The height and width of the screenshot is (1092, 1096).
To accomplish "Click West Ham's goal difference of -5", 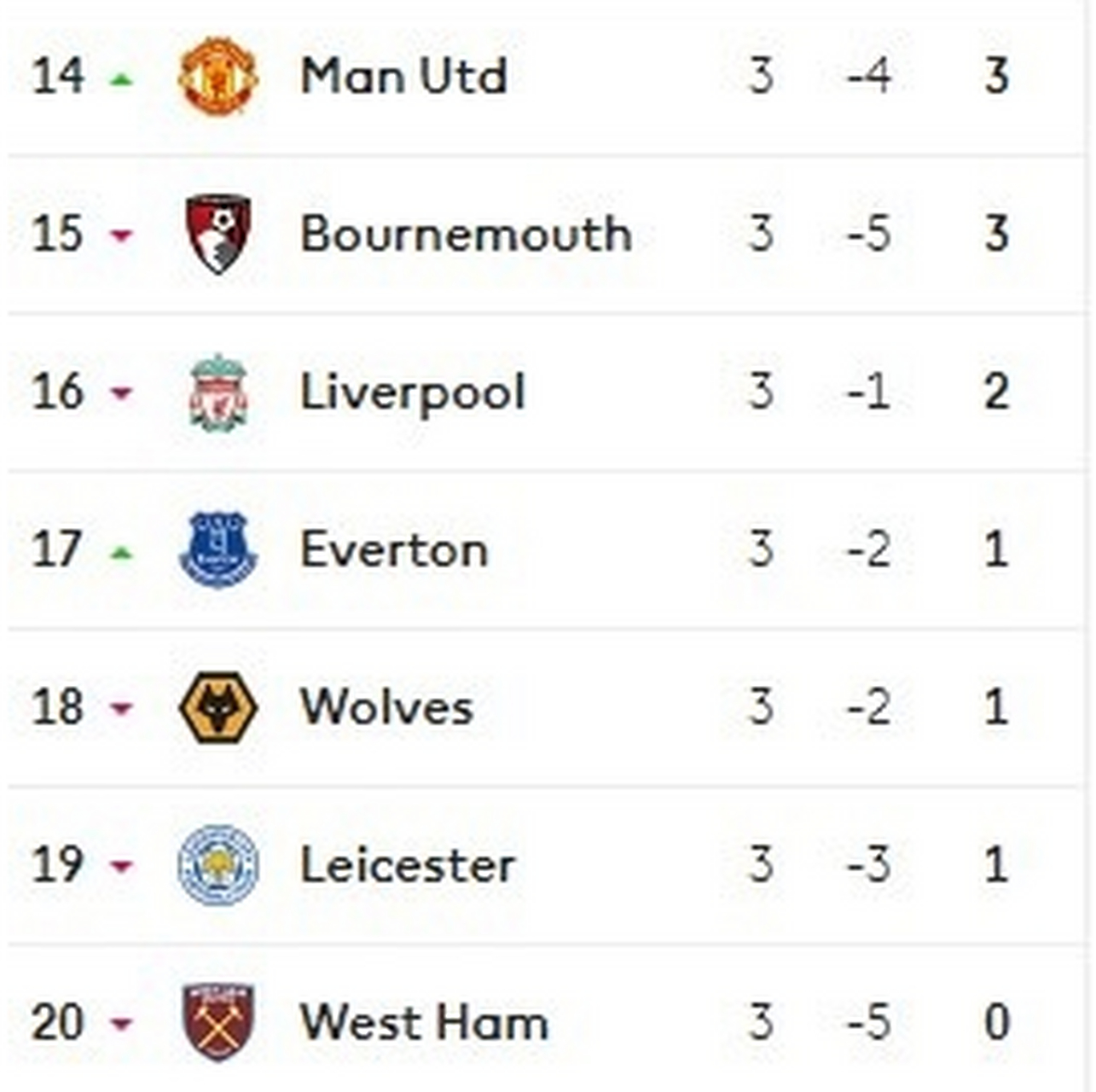I will (869, 1022).
